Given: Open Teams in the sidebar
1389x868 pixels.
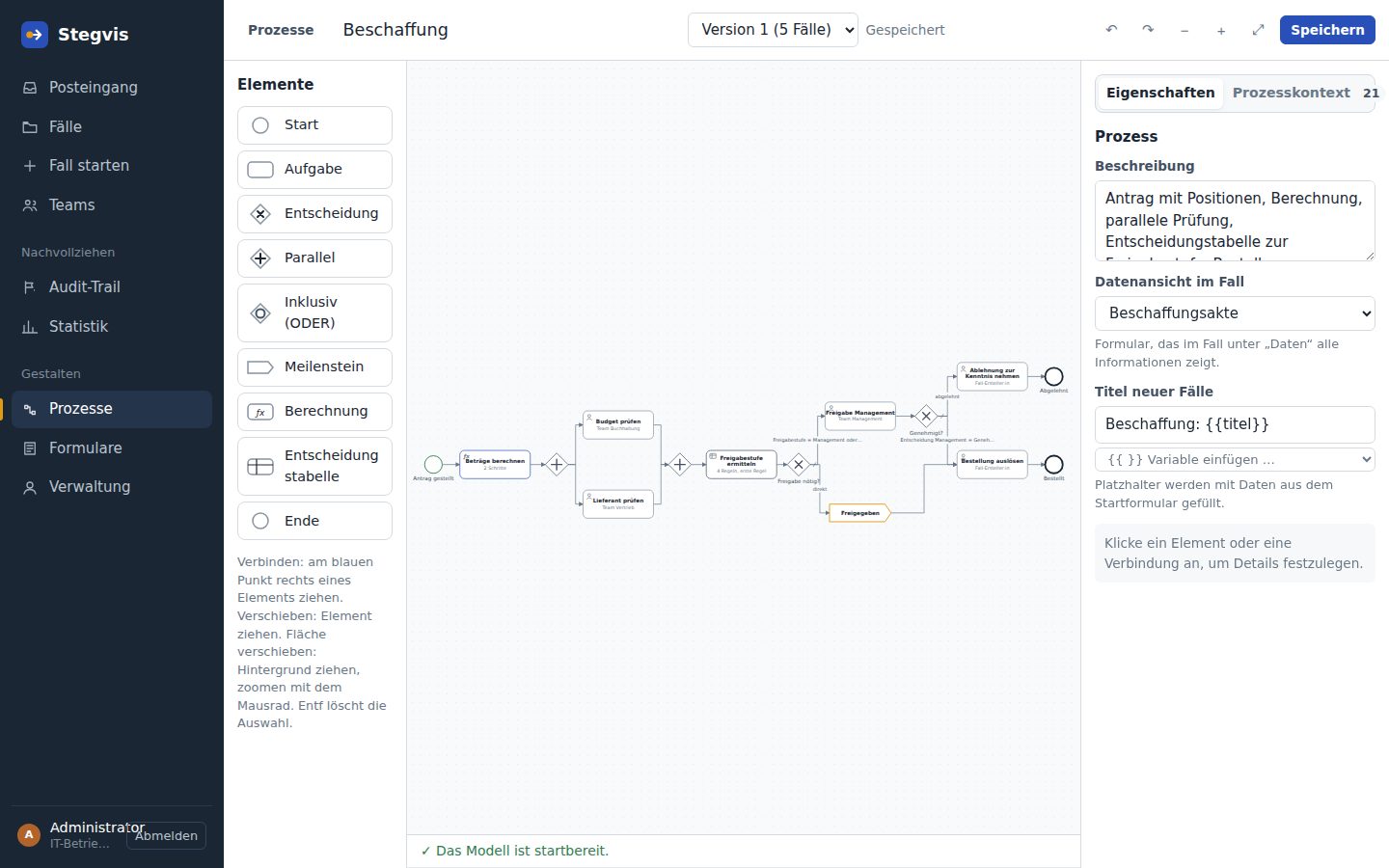Looking at the screenshot, I should click(112, 205).
